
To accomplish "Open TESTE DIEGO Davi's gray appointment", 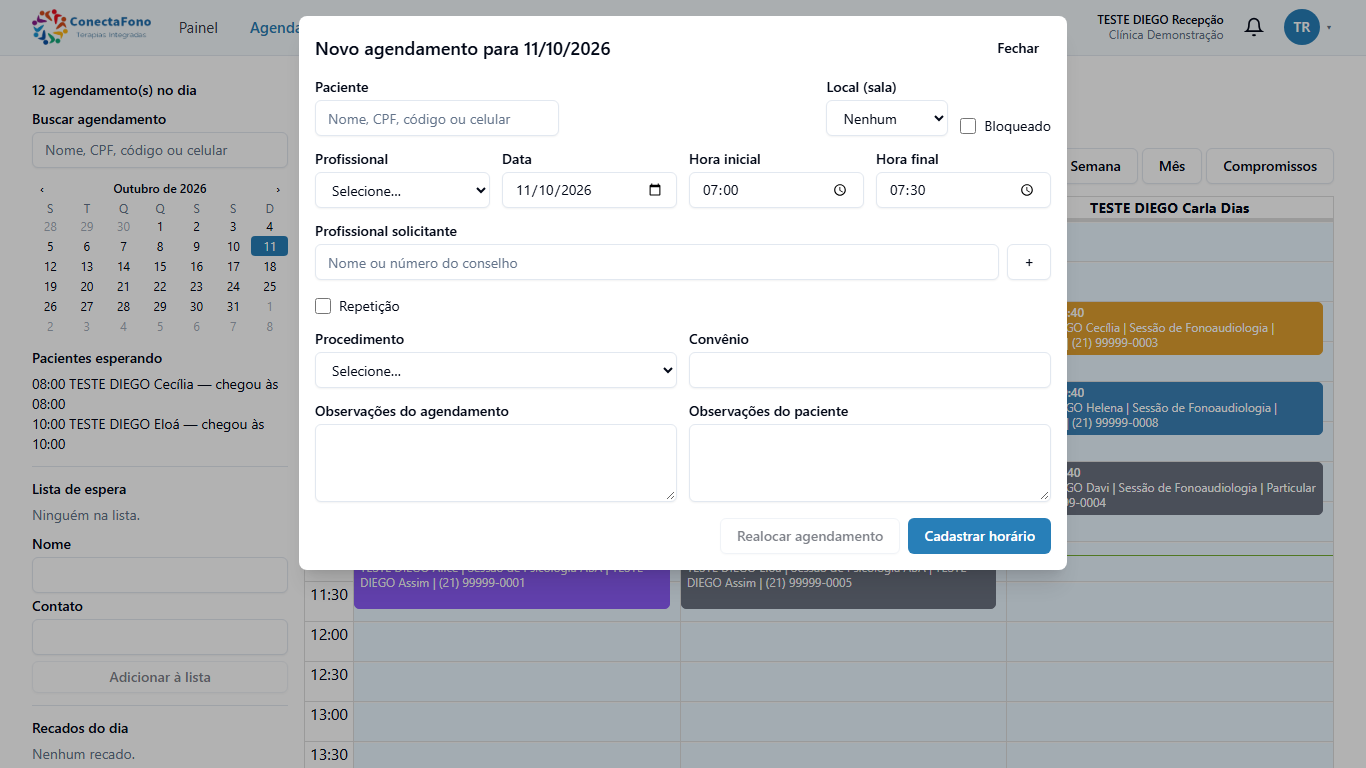I will [1194, 488].
